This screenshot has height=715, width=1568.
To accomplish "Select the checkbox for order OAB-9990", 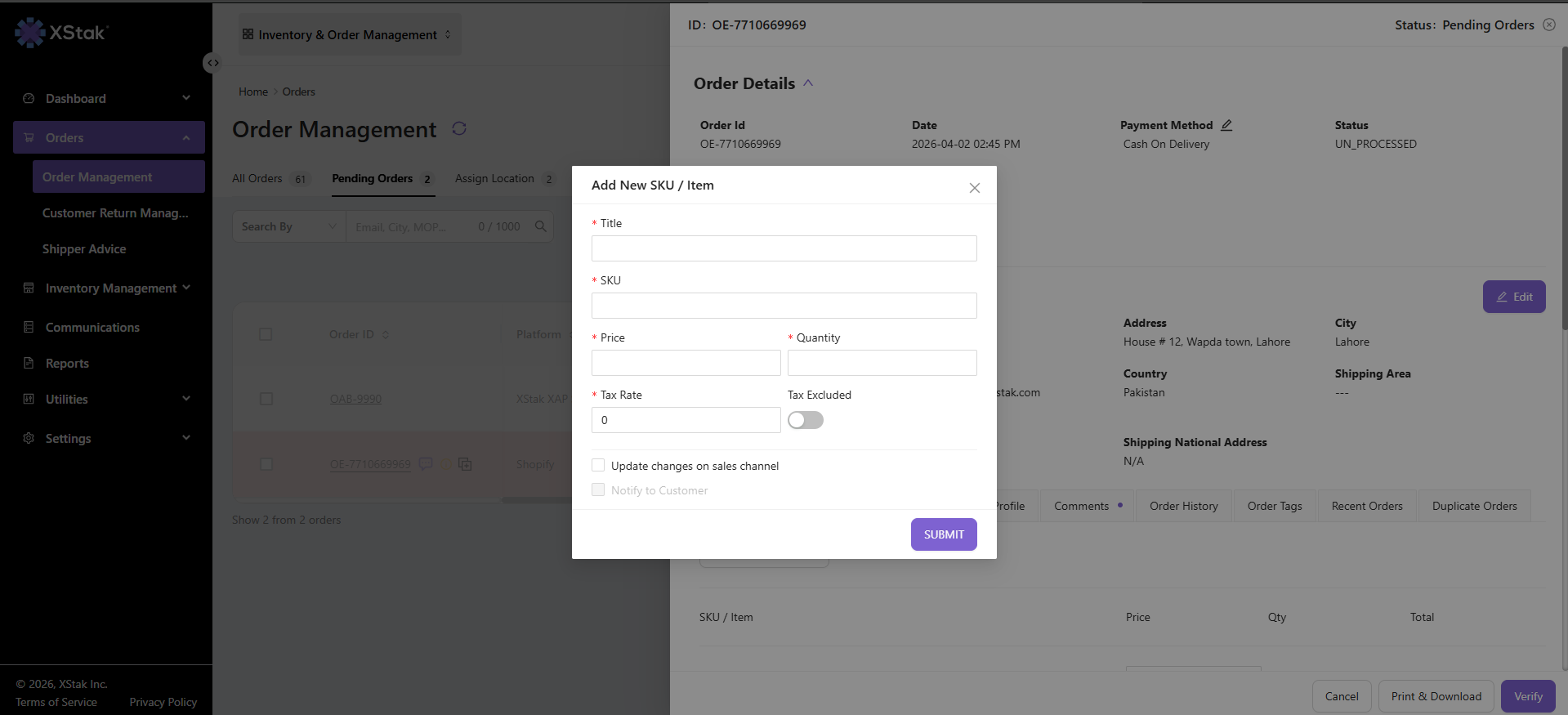I will click(266, 399).
